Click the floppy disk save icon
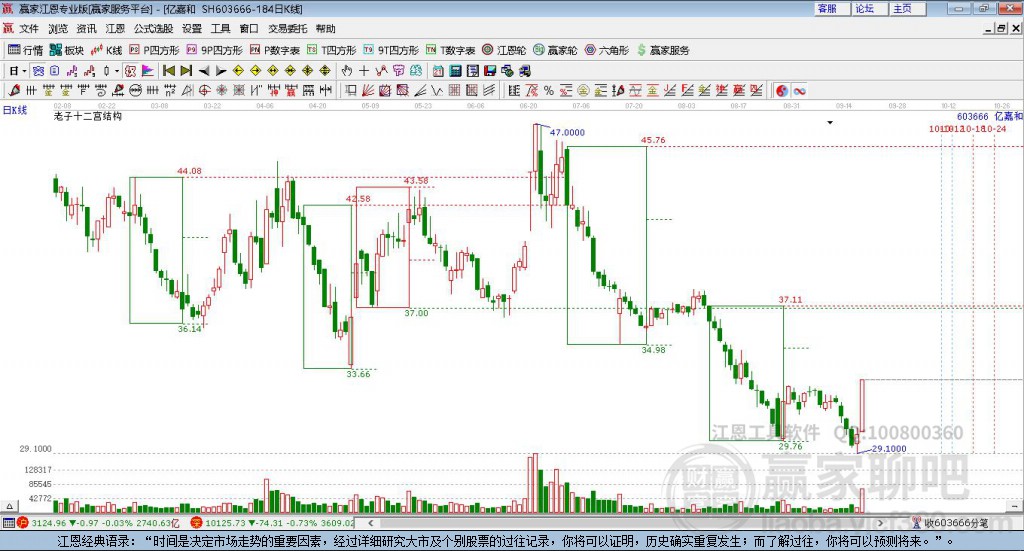1024x551 pixels. click(489, 71)
